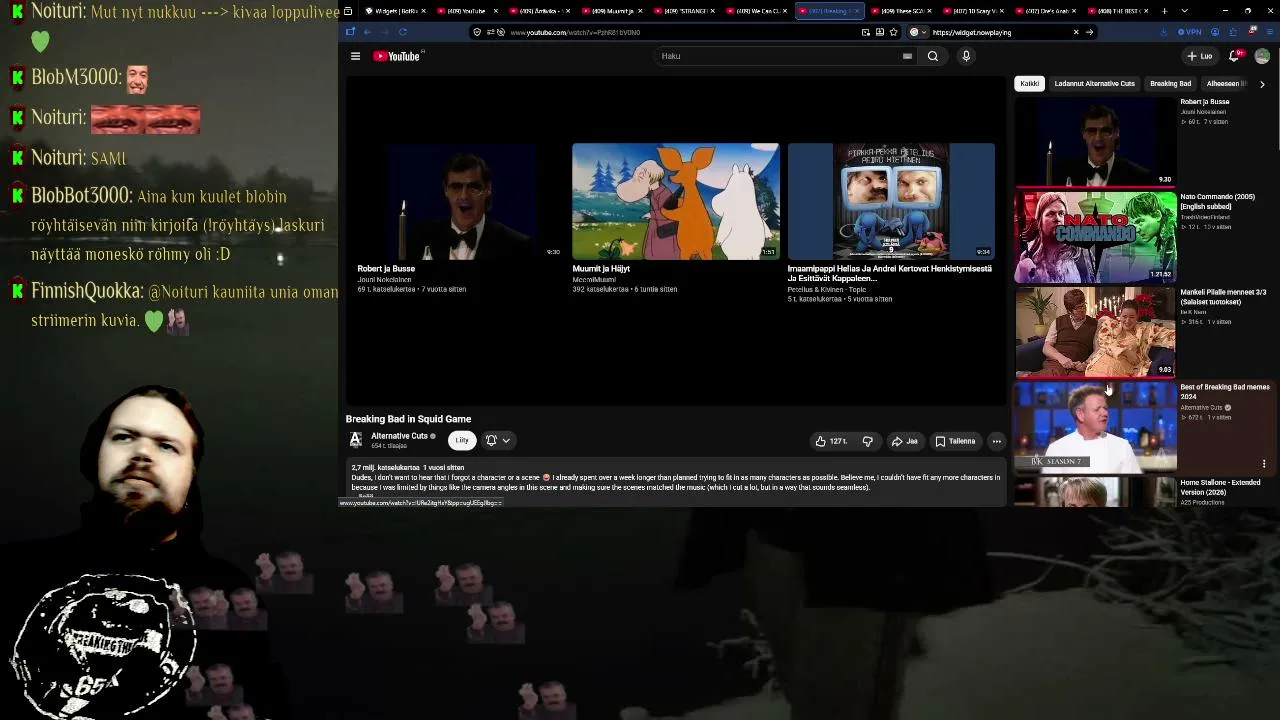Switch to the We Can browser tab
The width and height of the screenshot is (1280, 720).
756,11
